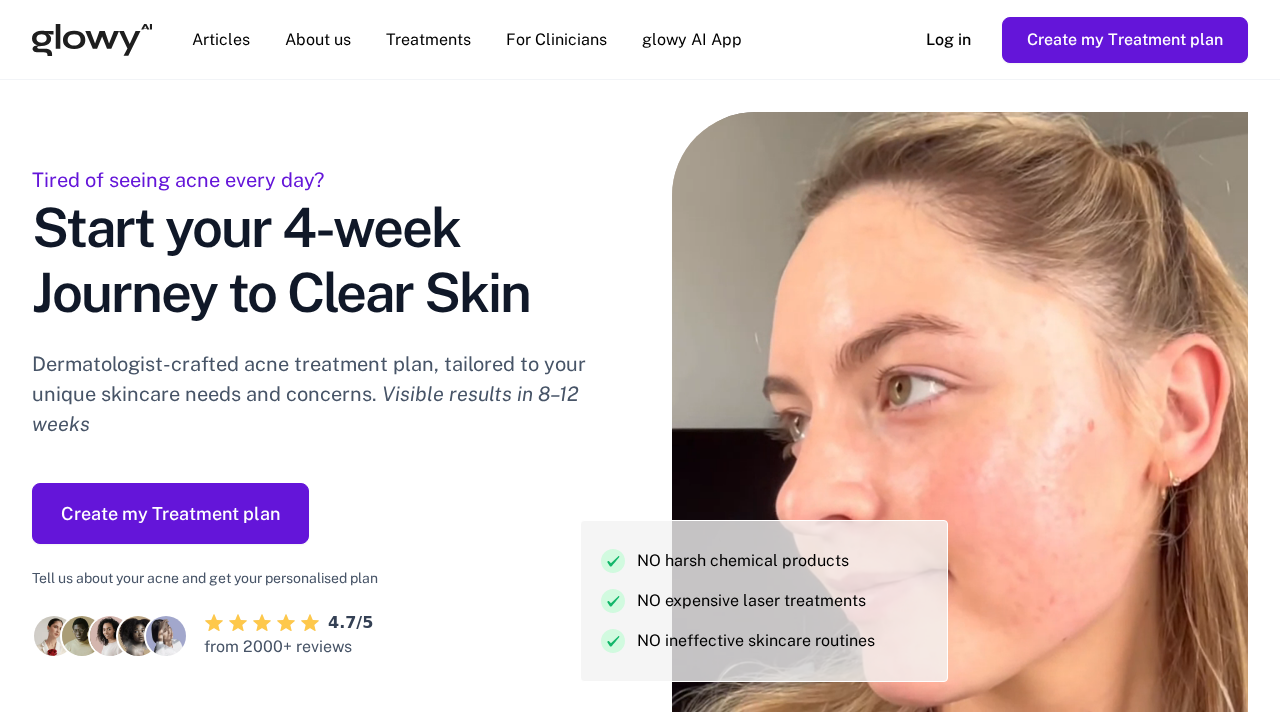Click the fifth gold rating star
The image size is (1280, 720).
(310, 623)
